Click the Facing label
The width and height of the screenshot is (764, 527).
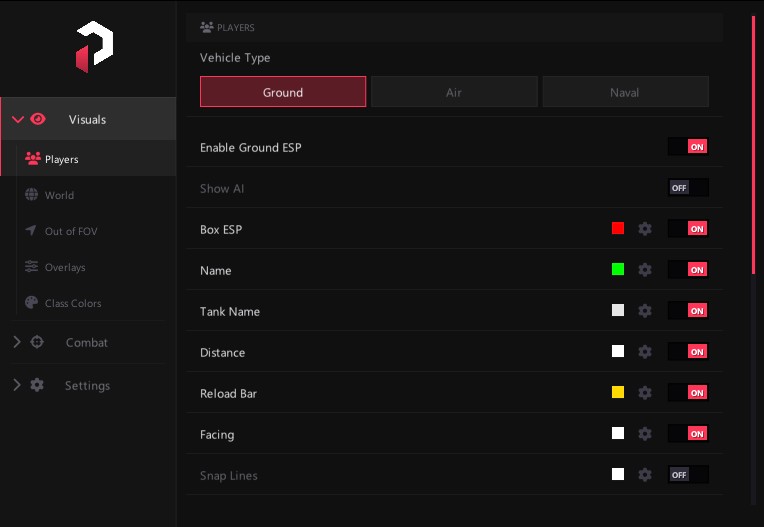coord(217,434)
